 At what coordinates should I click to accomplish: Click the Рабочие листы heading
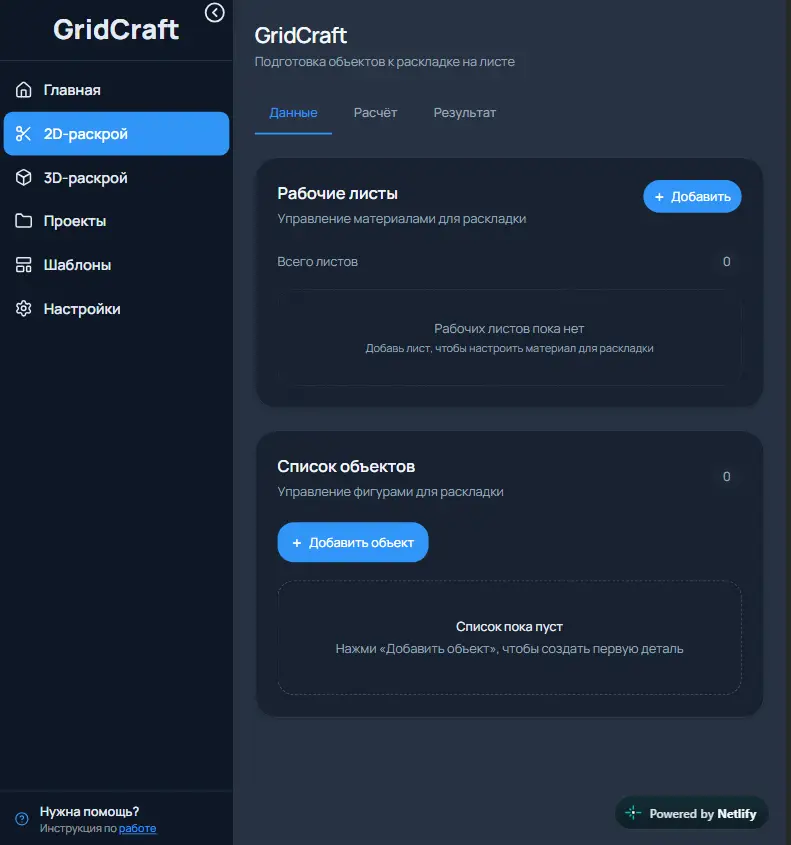pos(337,193)
